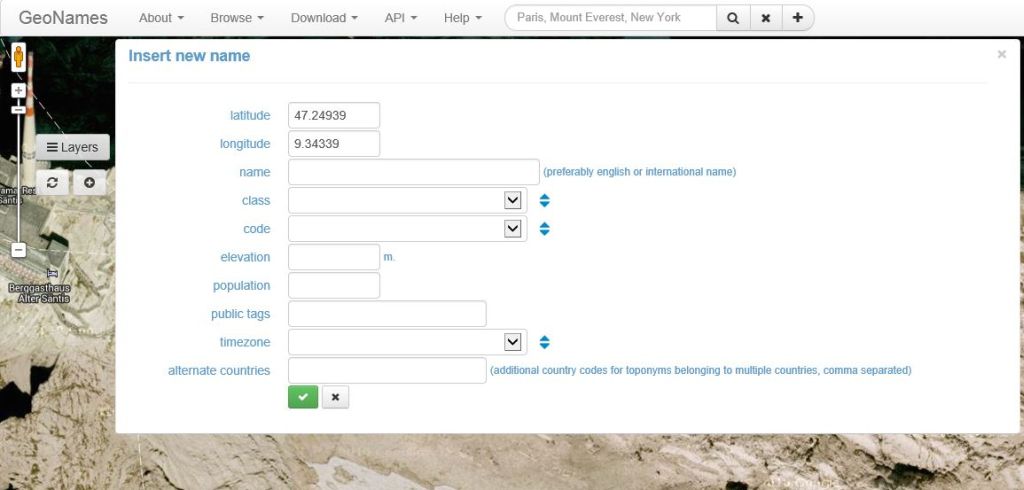The width and height of the screenshot is (1024, 490).
Task: Click the map zoom in plus button
Action: click(18, 90)
